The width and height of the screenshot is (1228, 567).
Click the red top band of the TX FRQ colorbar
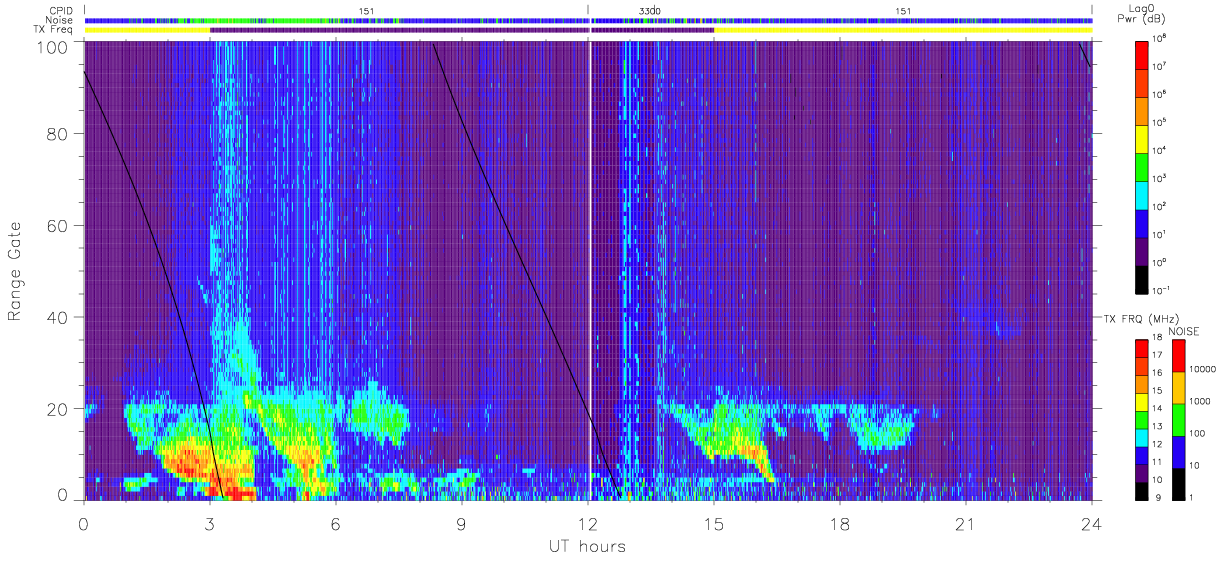(x=1143, y=347)
